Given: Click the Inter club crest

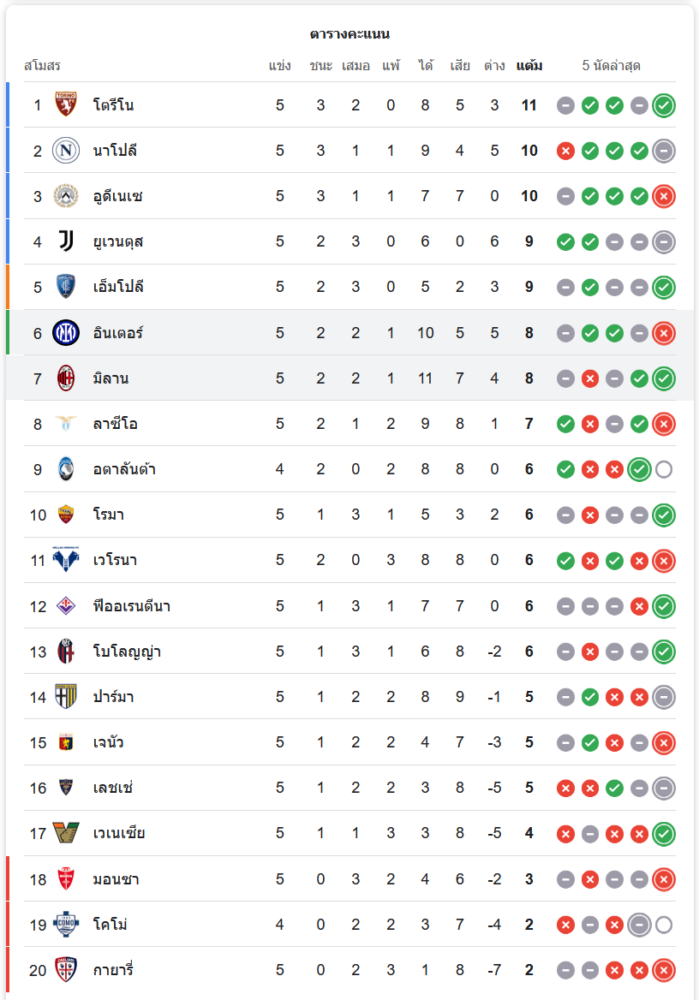Looking at the screenshot, I should click(x=66, y=333).
